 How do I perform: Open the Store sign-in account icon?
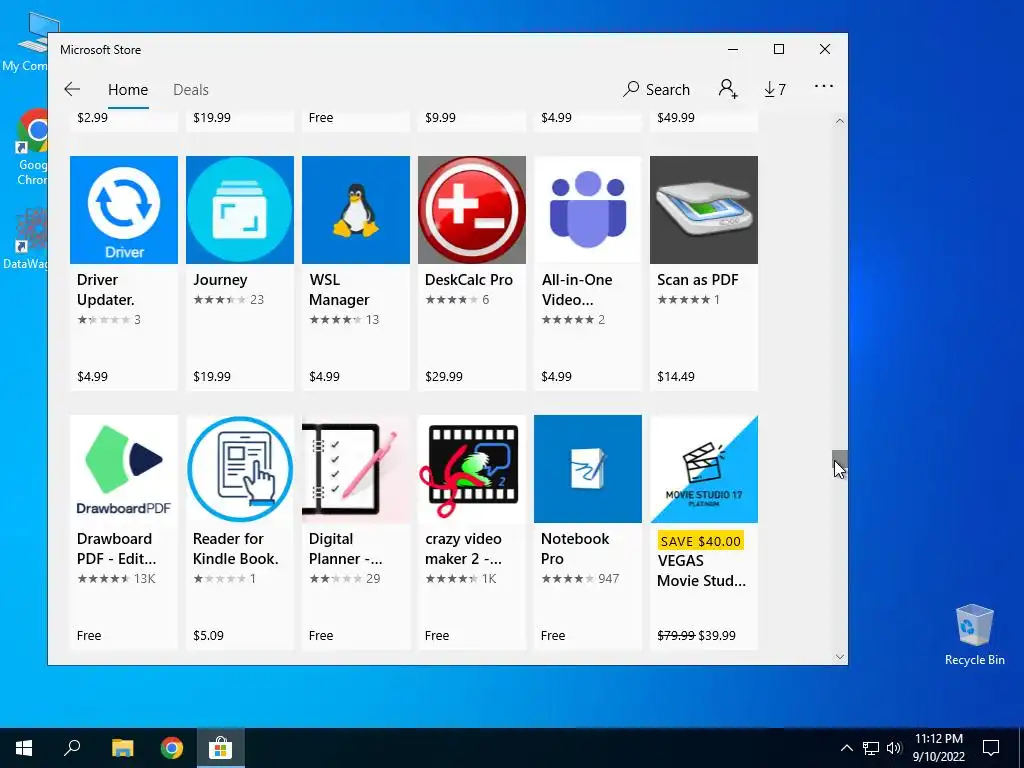click(728, 89)
